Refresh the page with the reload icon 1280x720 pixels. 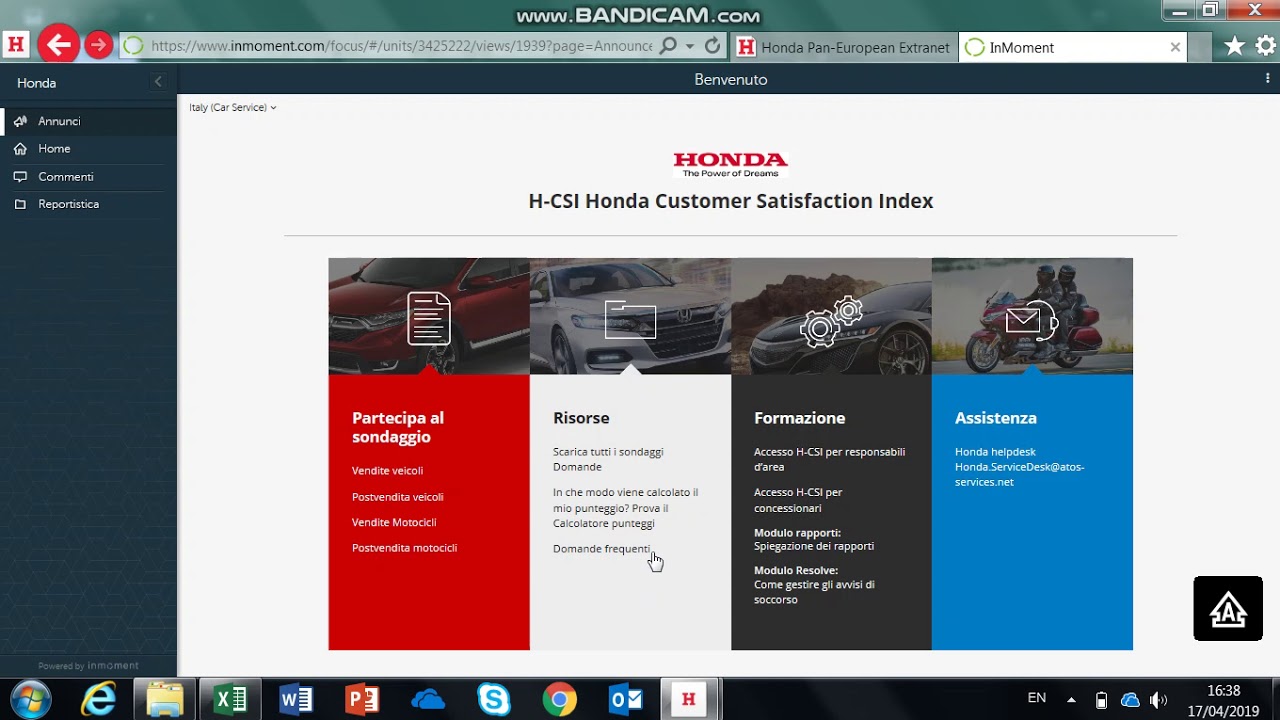712,46
